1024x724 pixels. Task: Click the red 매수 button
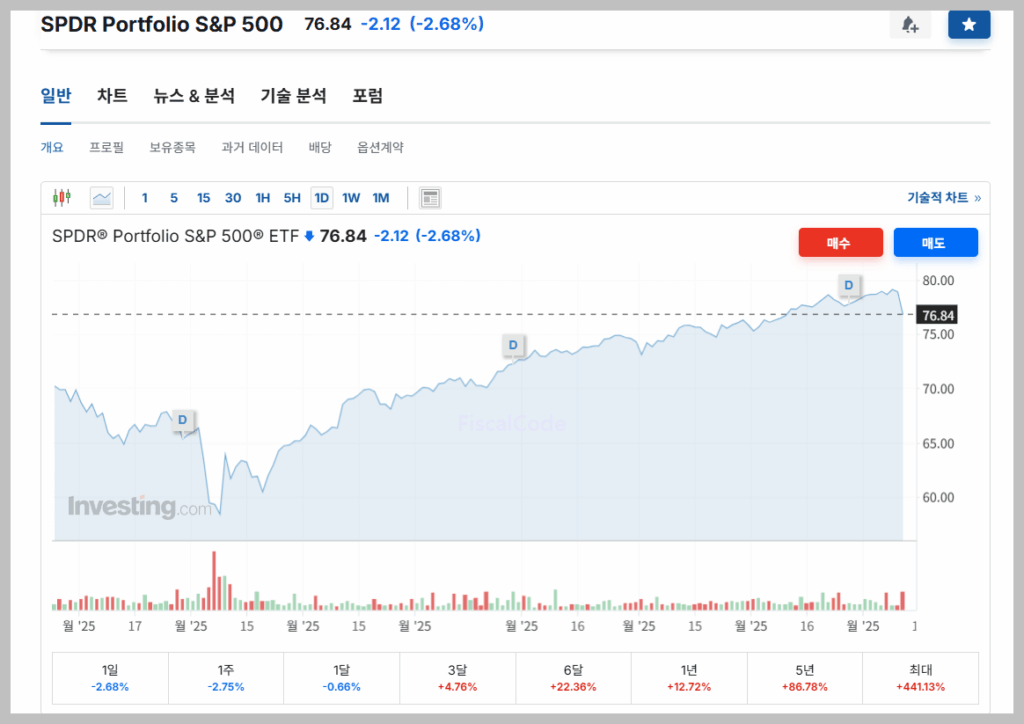(840, 243)
